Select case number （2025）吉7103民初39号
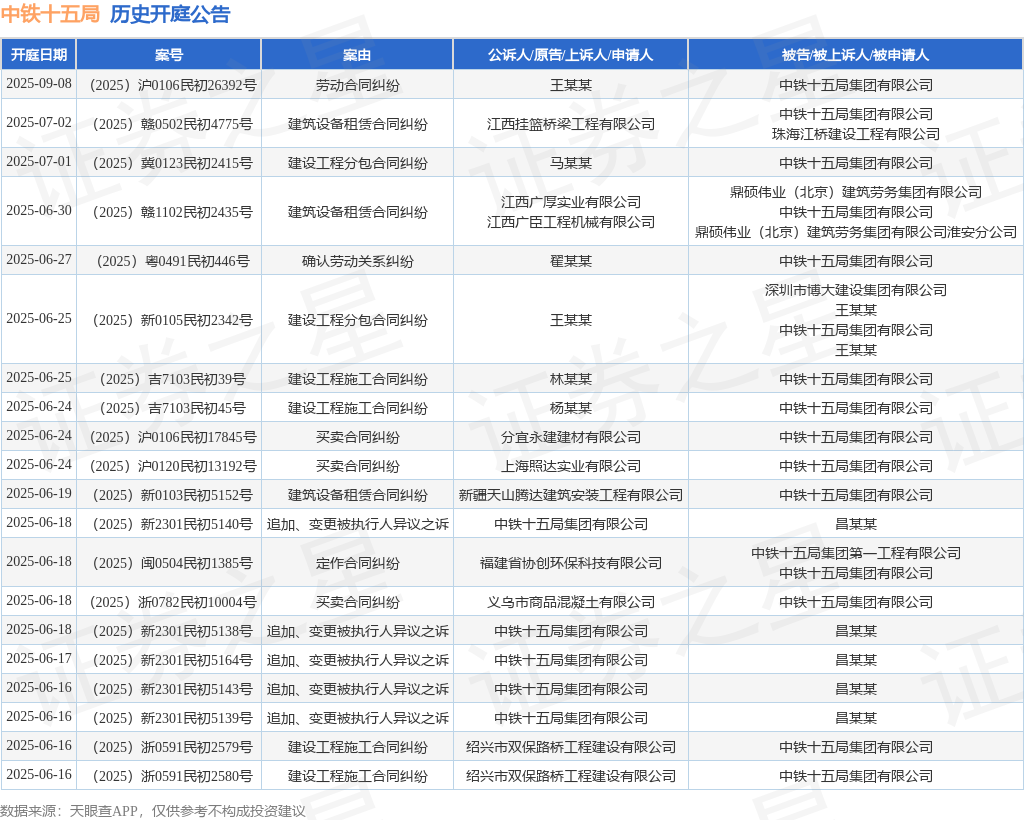The image size is (1024, 820). click(172, 379)
